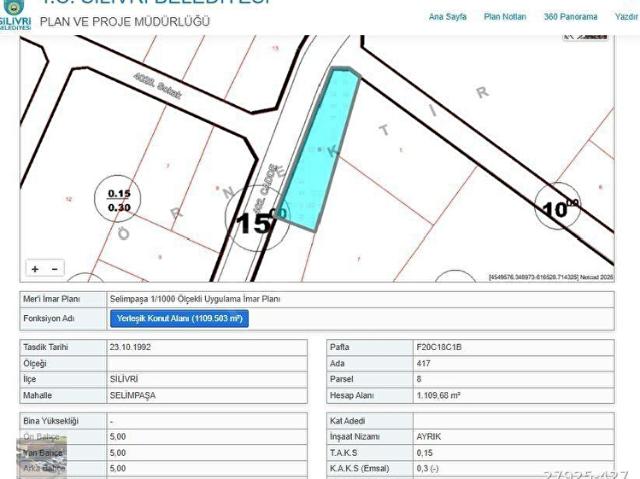Open 360 Panorama from the top navigation
Image resolution: width=640 pixels, height=479 pixels.
[571, 17]
